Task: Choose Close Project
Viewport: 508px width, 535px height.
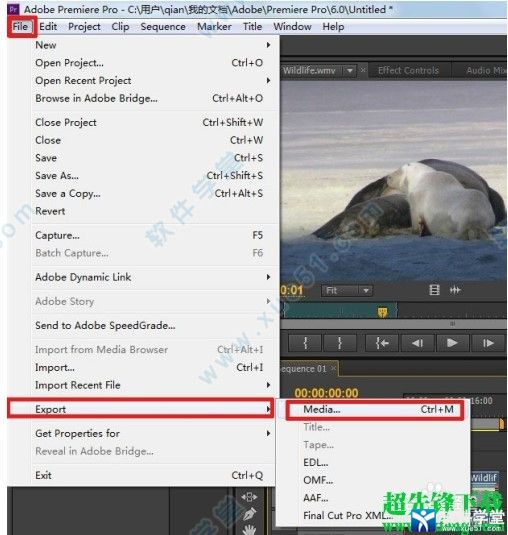Action: pyautogui.click(x=153, y=122)
